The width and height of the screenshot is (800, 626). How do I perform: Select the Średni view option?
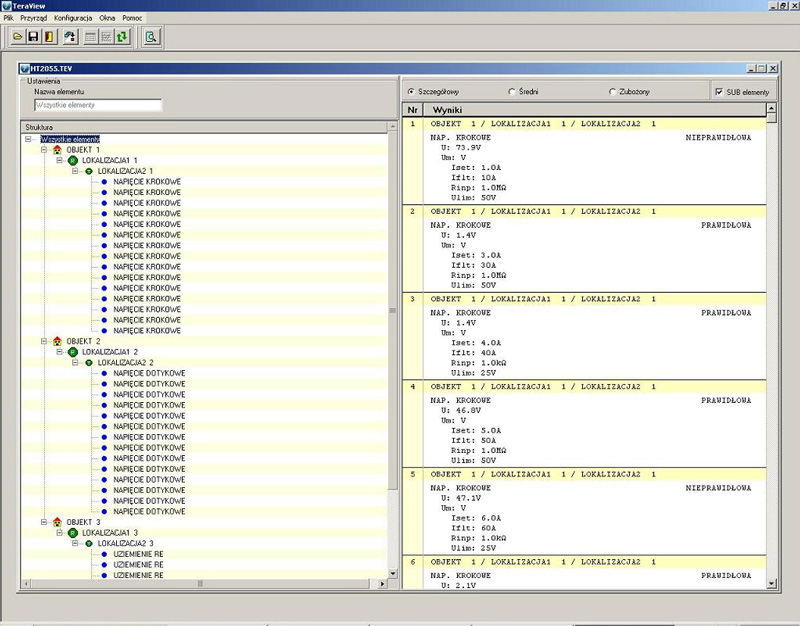[511, 91]
